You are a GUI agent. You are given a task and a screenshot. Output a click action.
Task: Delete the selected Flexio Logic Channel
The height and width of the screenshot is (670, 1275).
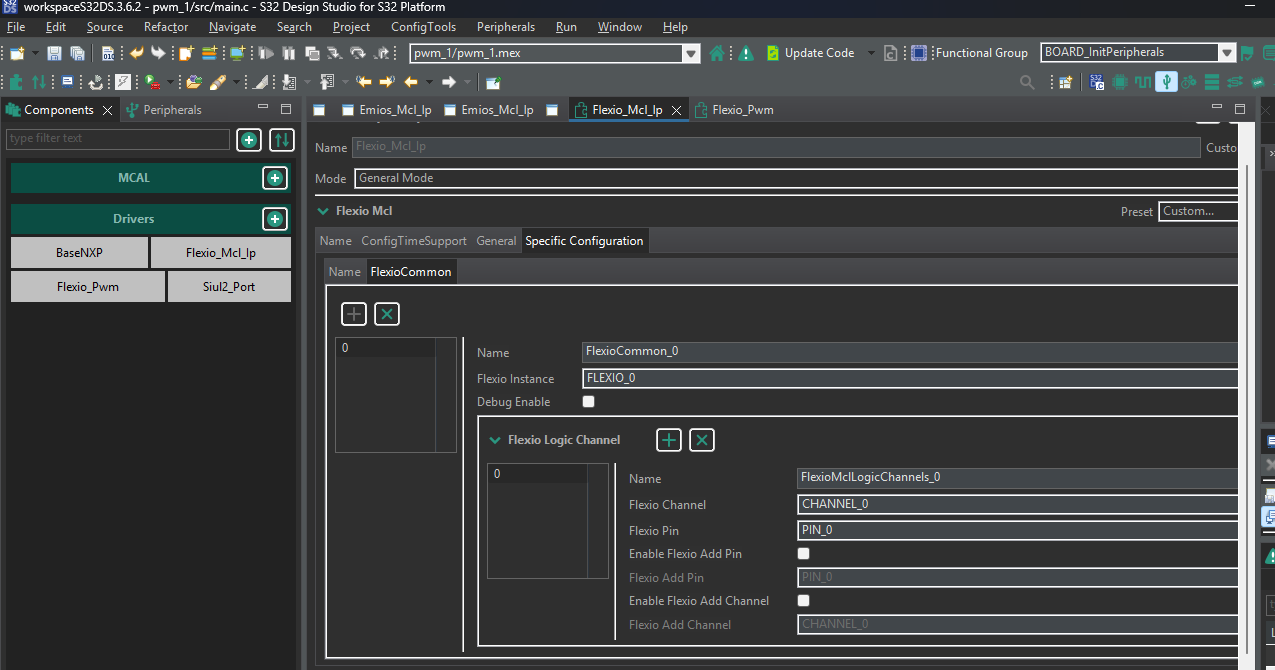click(x=702, y=440)
